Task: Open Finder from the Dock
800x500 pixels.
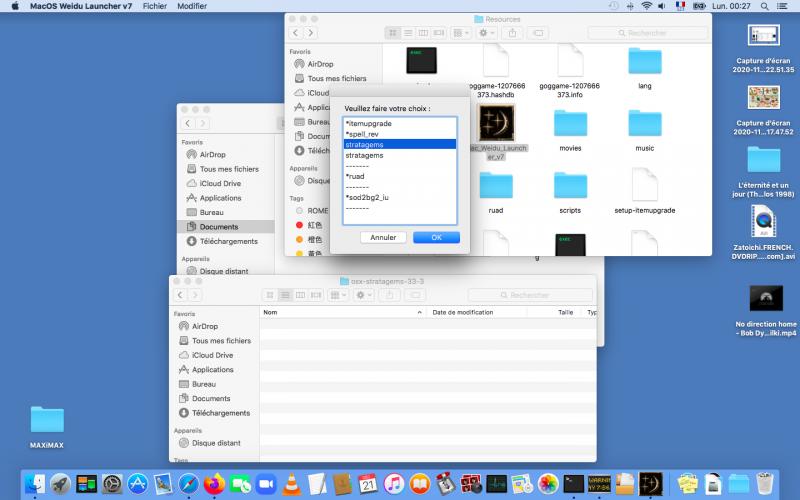Action: tap(35, 484)
